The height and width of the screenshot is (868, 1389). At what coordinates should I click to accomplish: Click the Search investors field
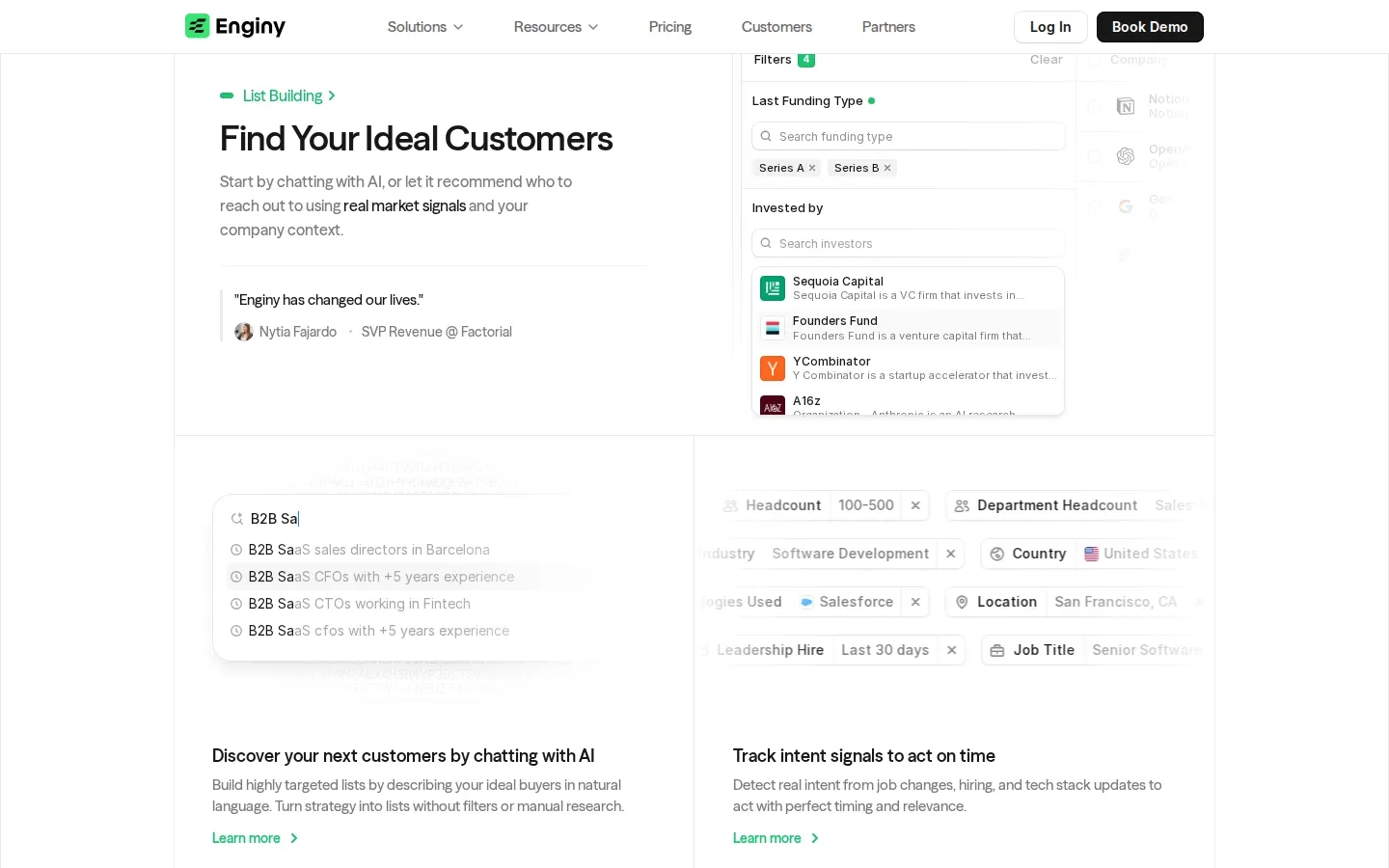pos(909,243)
